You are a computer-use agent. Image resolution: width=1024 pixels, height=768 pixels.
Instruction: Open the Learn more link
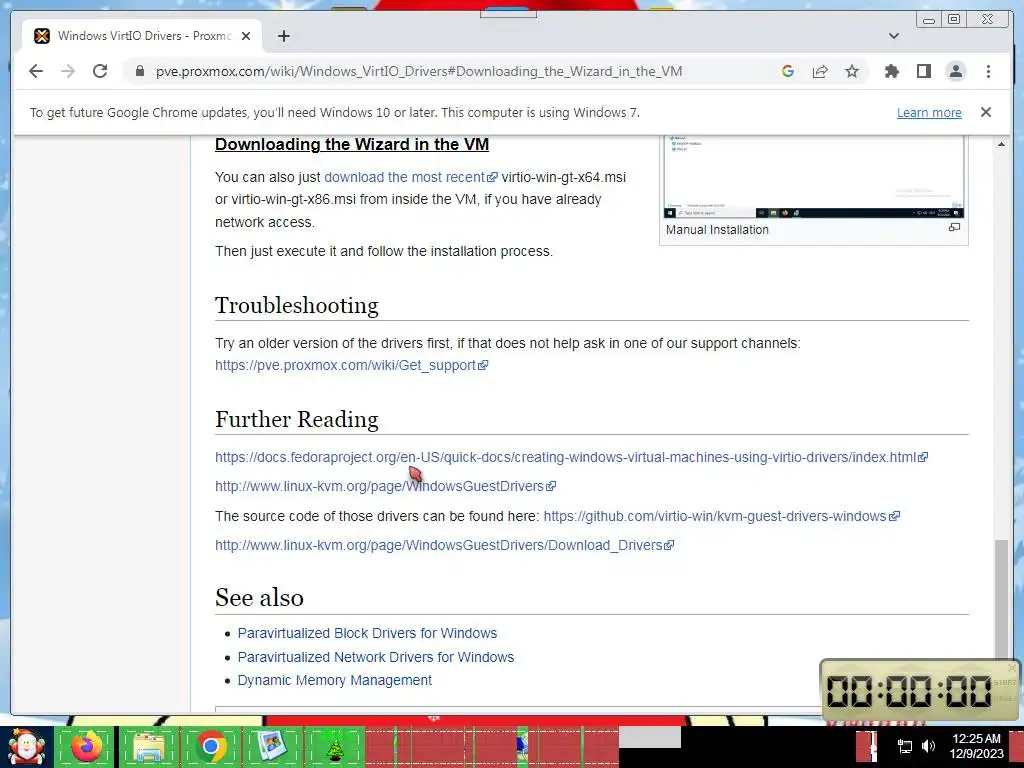coord(929,112)
